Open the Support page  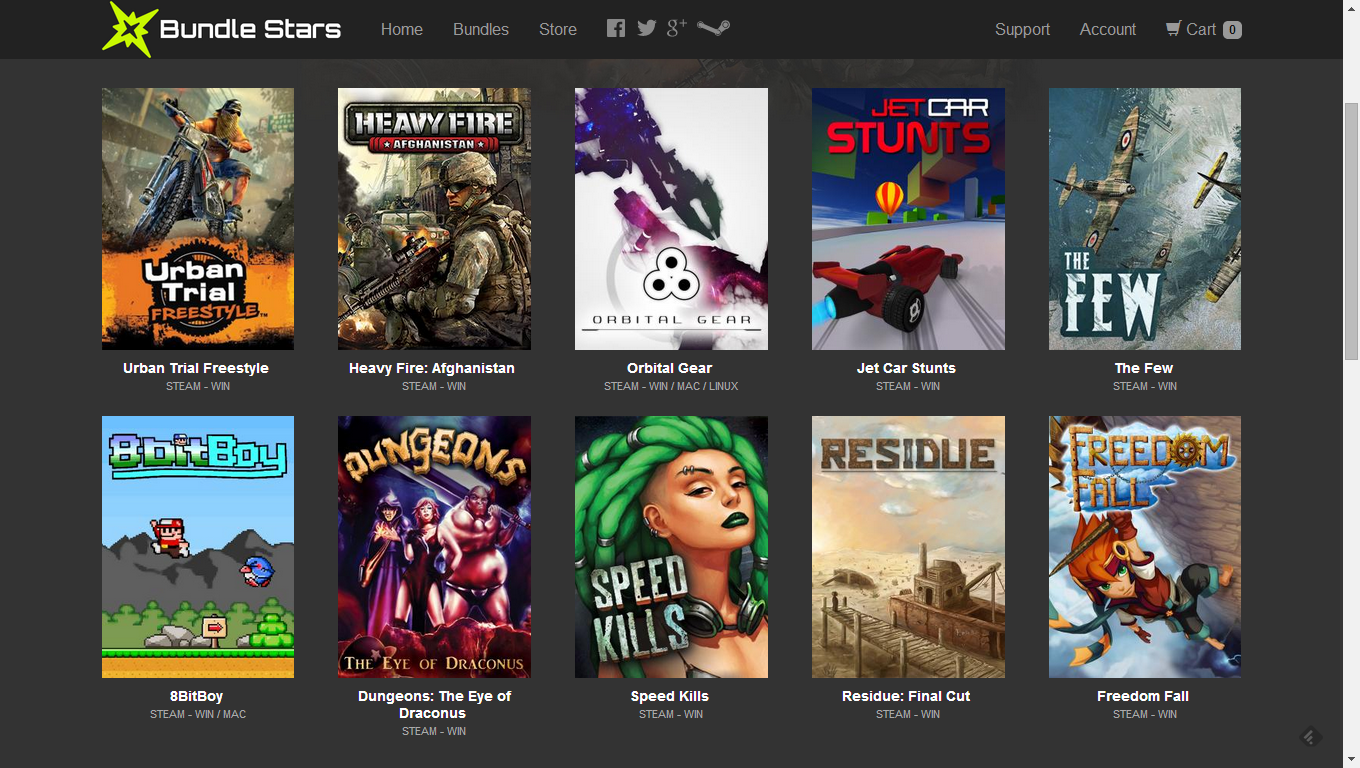(x=1022, y=29)
